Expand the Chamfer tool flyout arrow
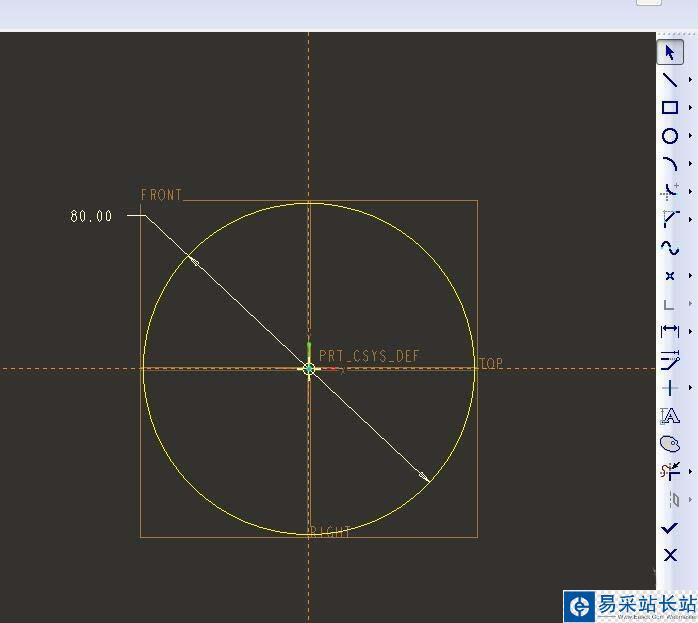Screen dimensions: 698x623 click(690, 219)
